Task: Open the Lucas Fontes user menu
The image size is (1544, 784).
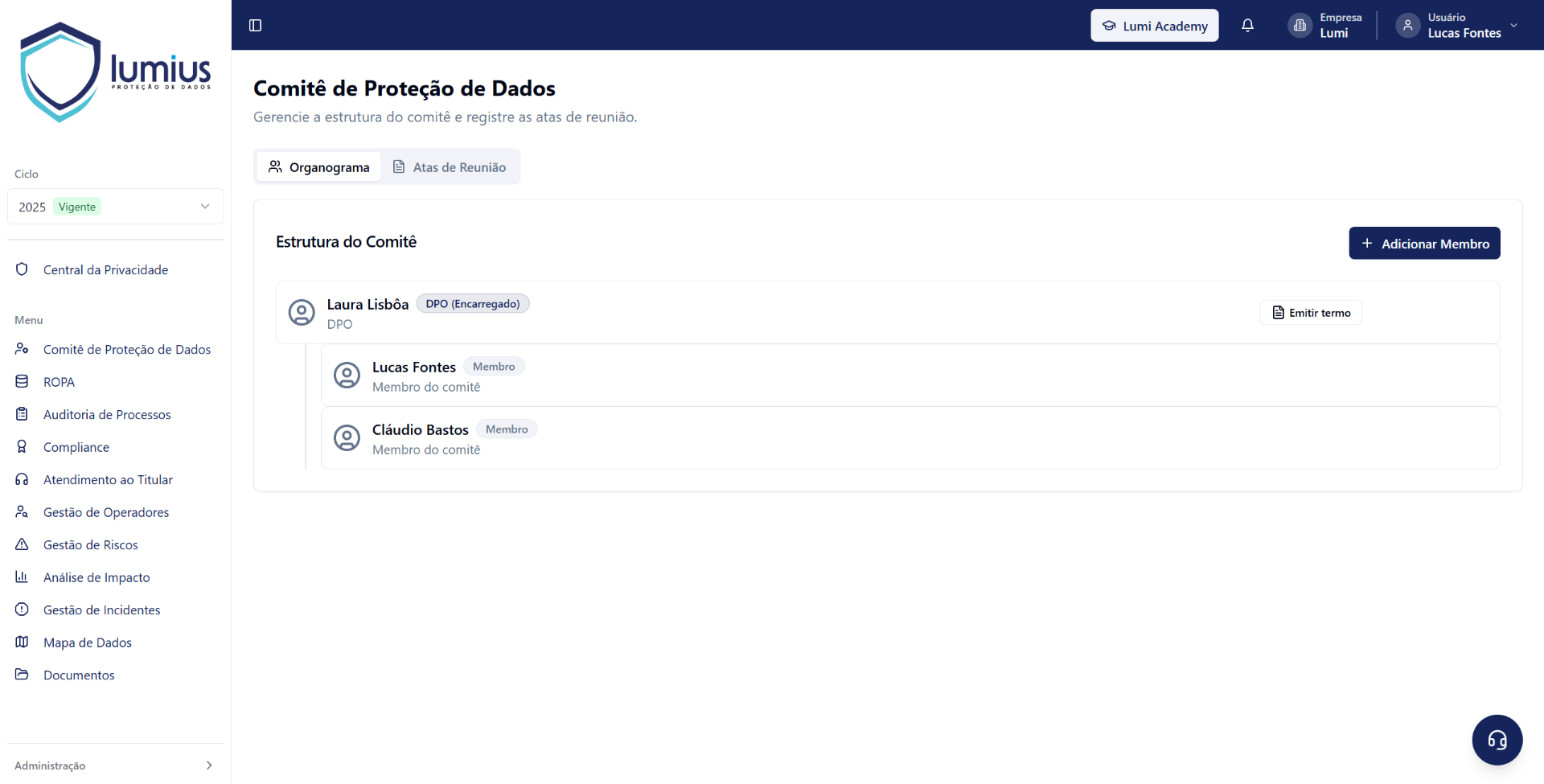Action: 1456,25
